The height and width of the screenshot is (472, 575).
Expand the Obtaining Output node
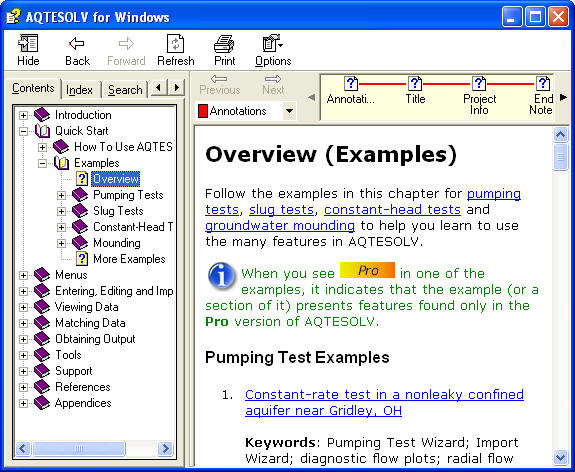[x=23, y=339]
